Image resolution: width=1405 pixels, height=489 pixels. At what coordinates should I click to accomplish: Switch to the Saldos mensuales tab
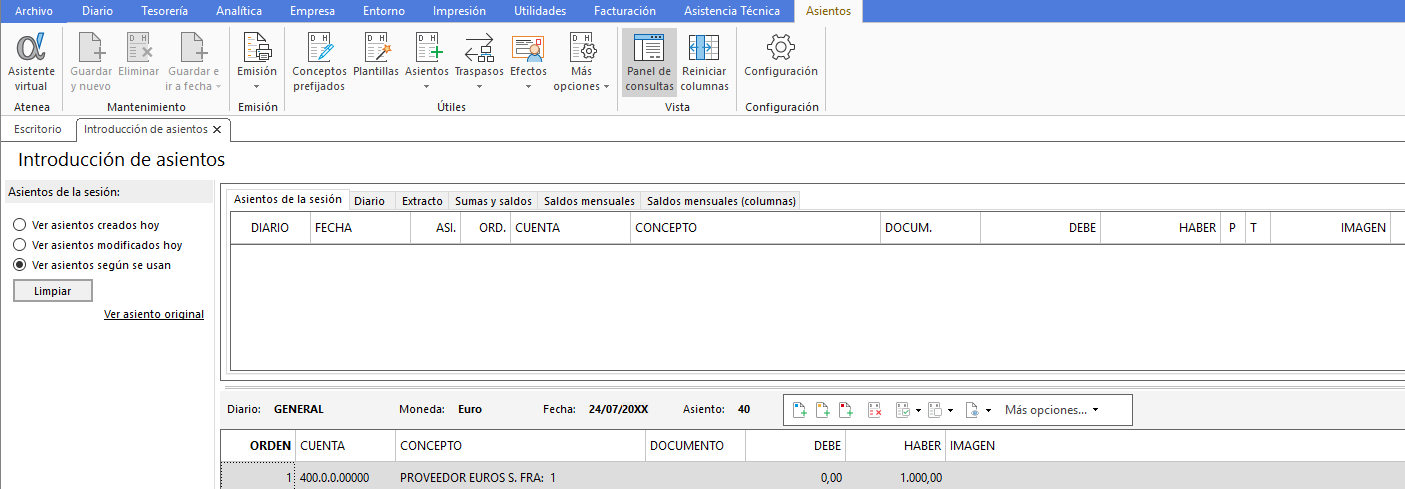pos(589,201)
